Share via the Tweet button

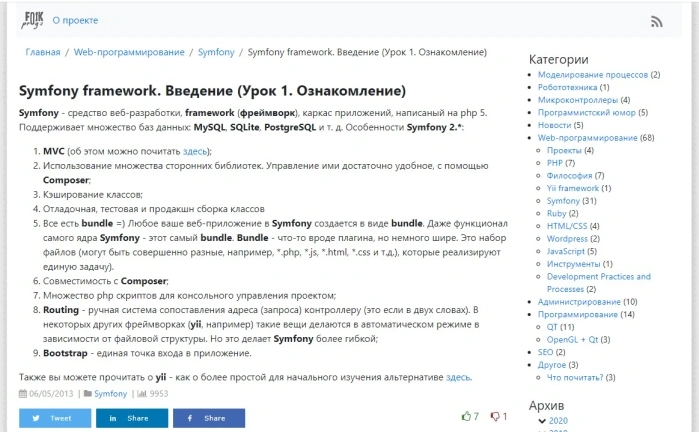pyautogui.click(x=55, y=418)
